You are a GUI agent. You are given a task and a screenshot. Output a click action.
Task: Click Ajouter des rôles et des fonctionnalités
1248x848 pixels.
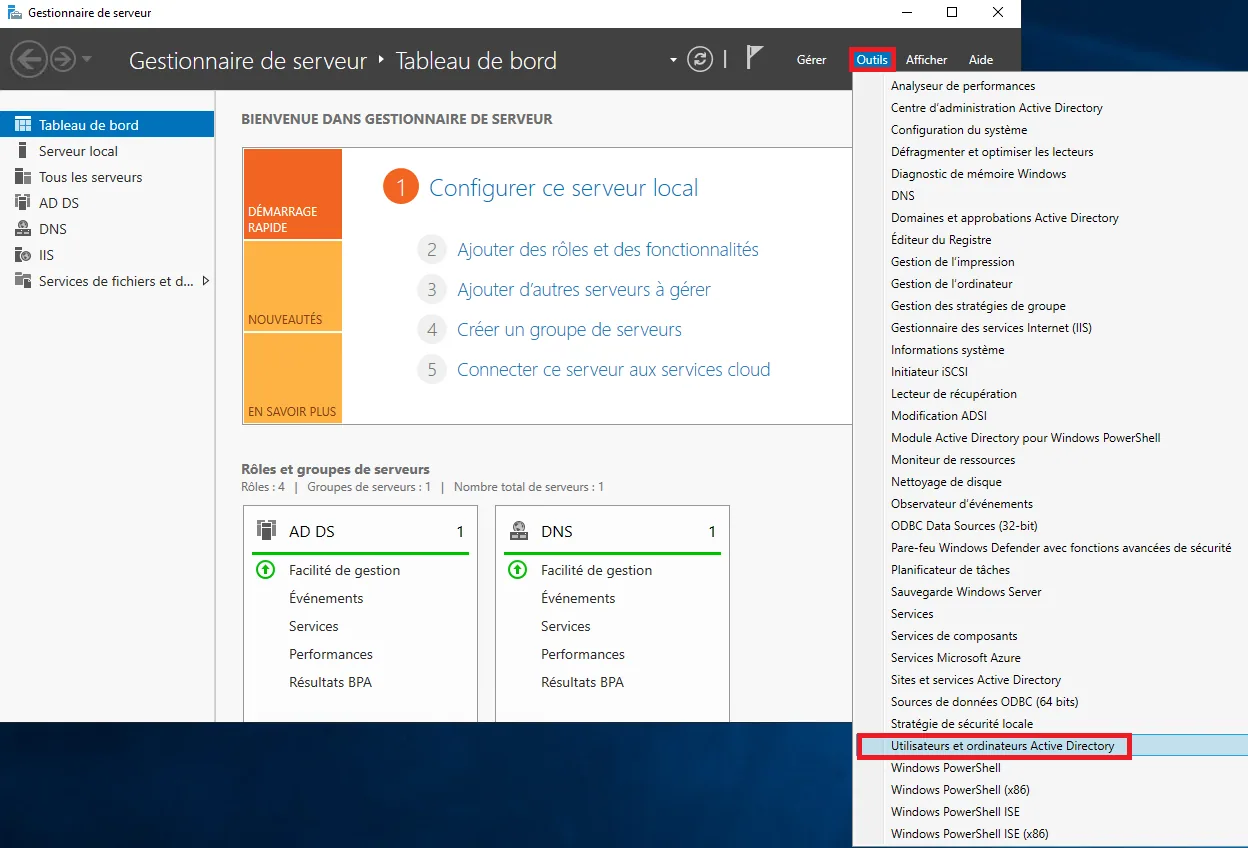click(x=608, y=250)
